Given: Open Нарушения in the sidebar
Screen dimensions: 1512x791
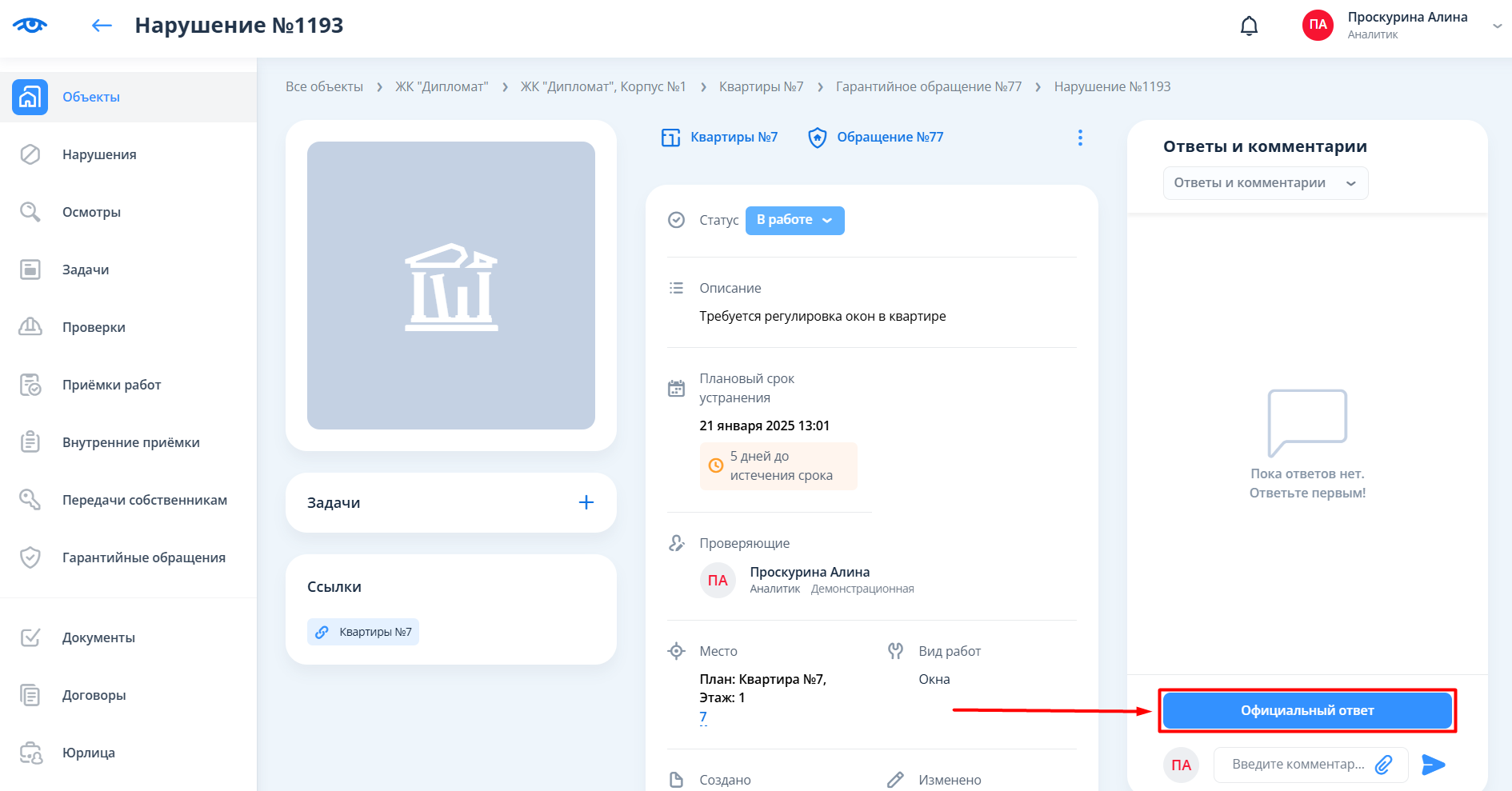Looking at the screenshot, I should click(x=99, y=154).
